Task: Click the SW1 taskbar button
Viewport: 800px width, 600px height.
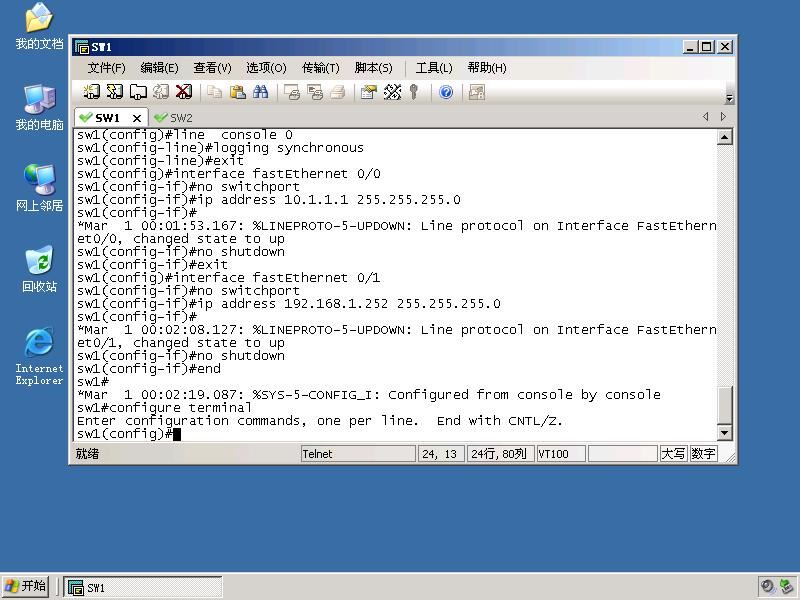Action: [x=142, y=587]
